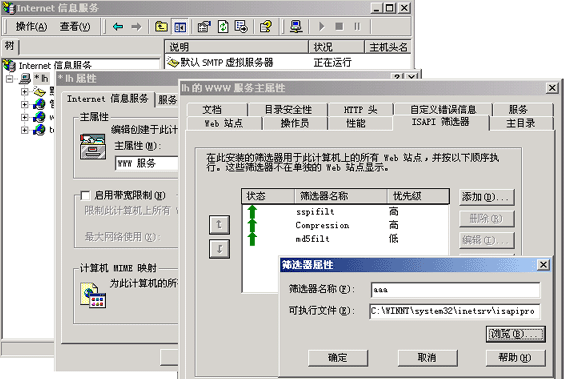The width and height of the screenshot is (566, 380).
Task: Collapse the *lh computer tree node
Action: point(10,78)
